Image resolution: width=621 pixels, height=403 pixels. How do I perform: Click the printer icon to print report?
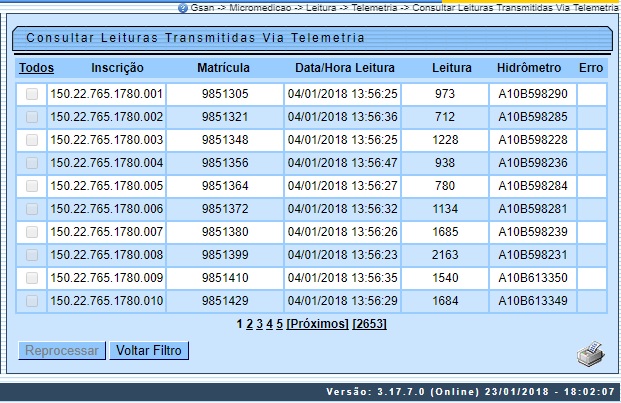591,354
